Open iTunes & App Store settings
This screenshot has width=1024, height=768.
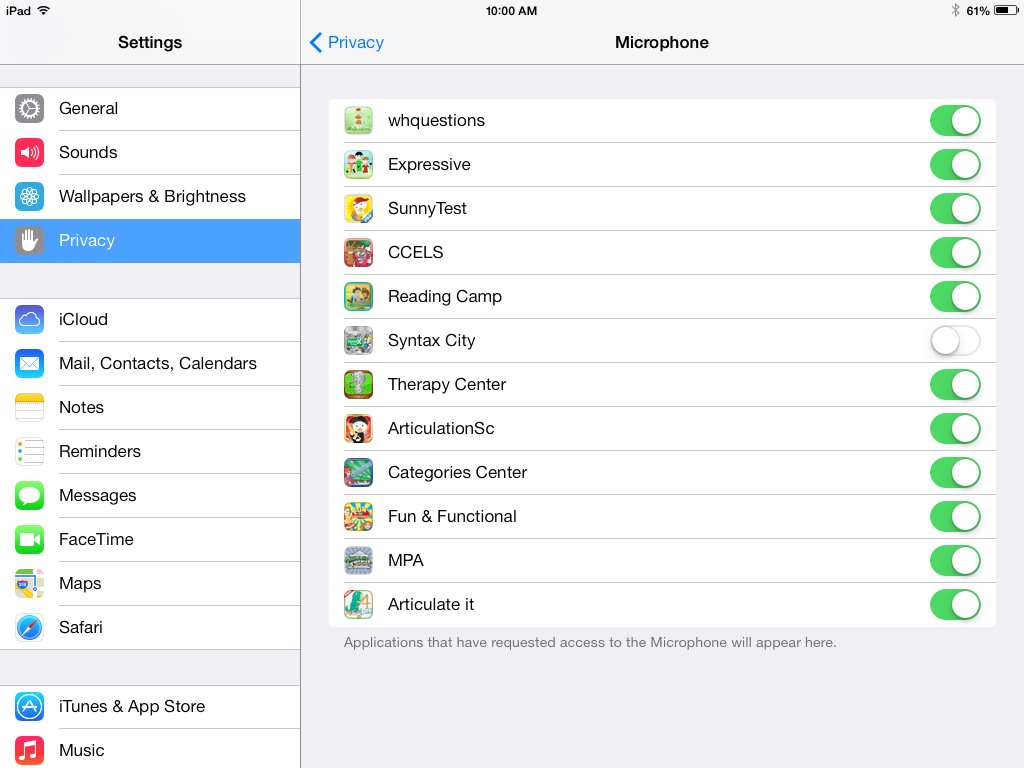pos(150,707)
